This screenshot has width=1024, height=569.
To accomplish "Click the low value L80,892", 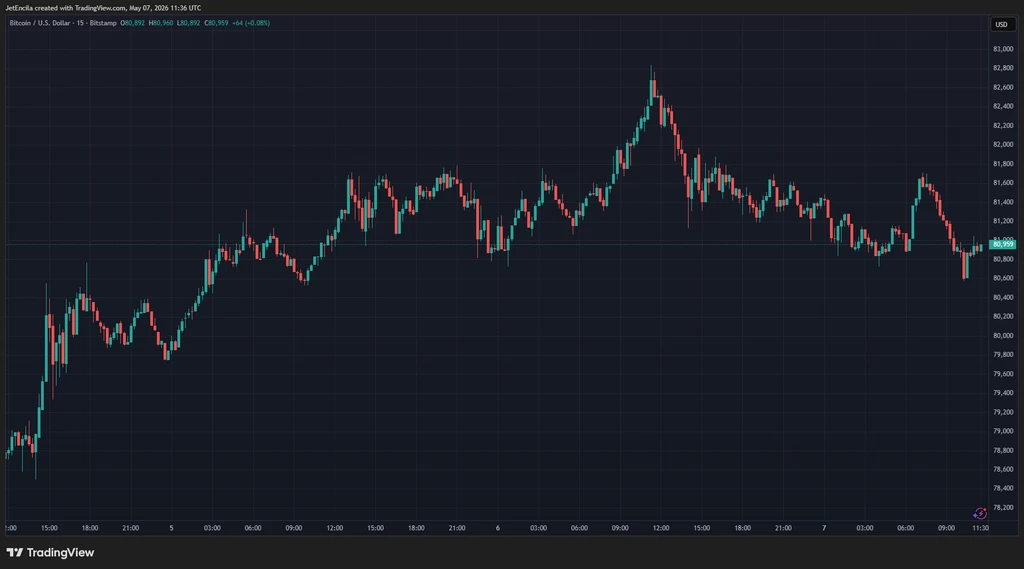I will (x=189, y=23).
